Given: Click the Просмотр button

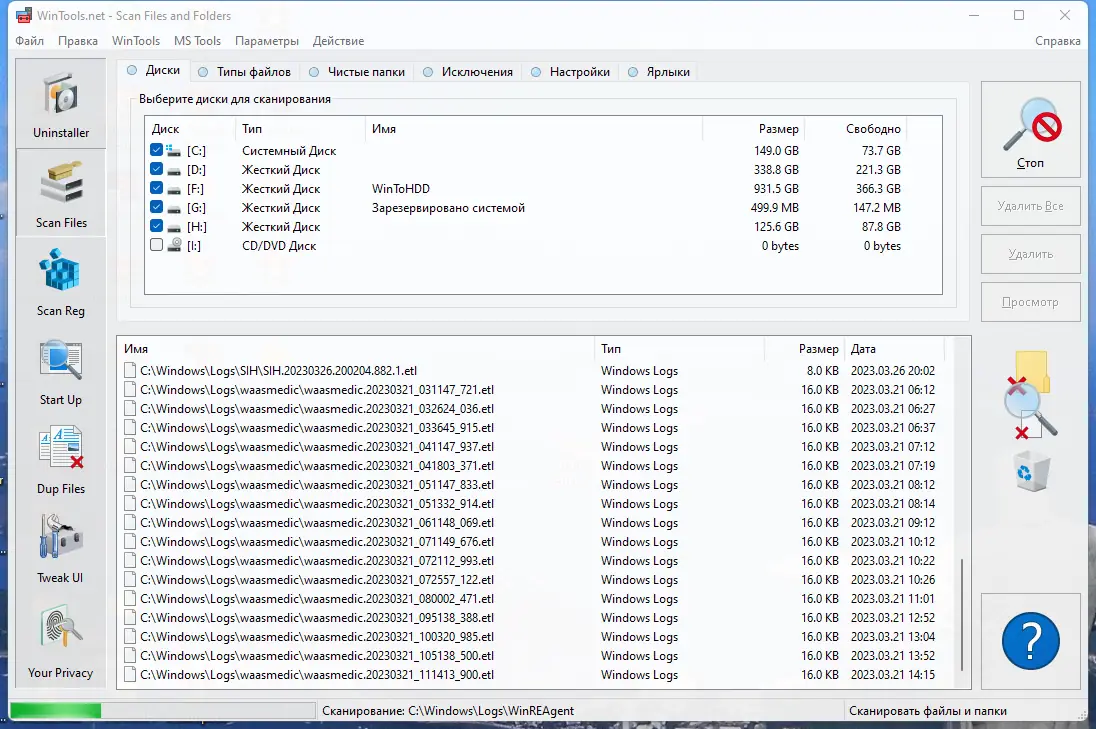Looking at the screenshot, I should click(x=1030, y=302).
